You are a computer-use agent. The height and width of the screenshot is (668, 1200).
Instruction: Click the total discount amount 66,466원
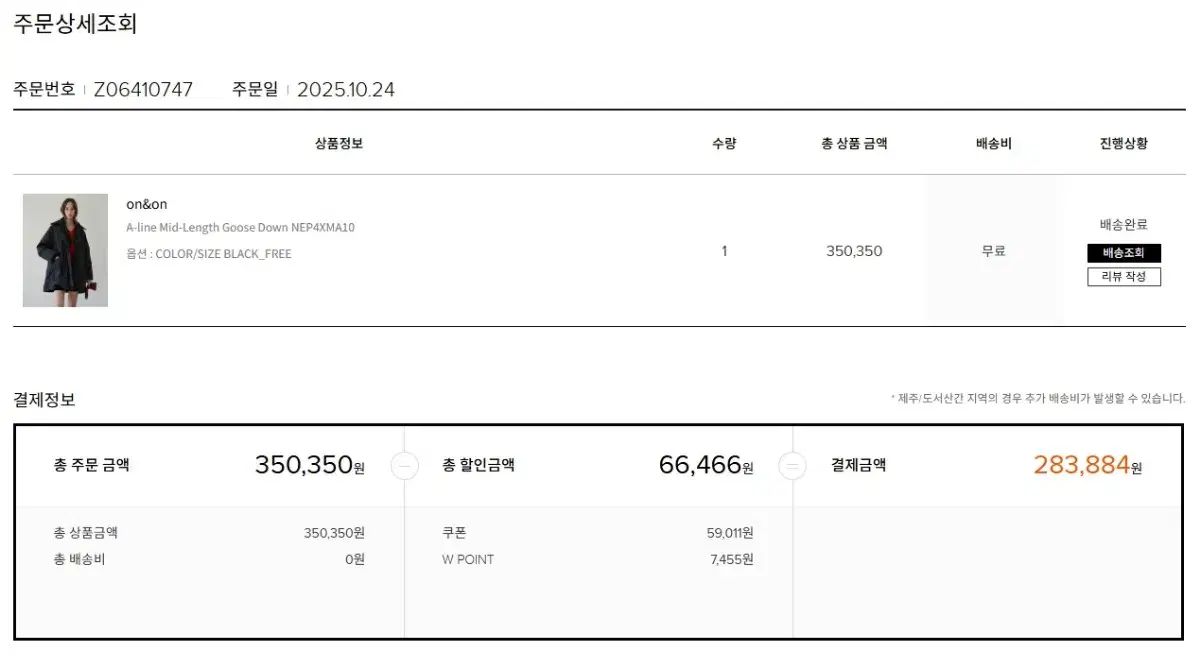705,465
